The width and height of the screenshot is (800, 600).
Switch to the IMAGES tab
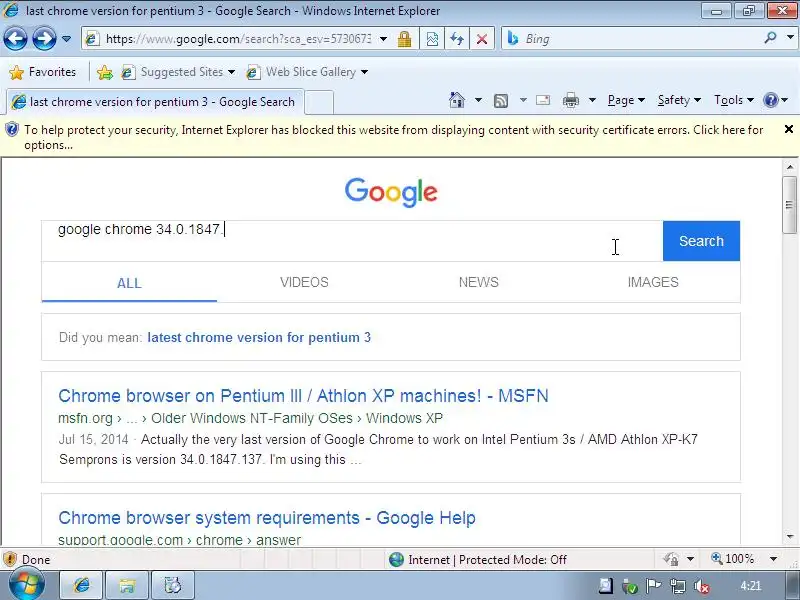tap(653, 282)
